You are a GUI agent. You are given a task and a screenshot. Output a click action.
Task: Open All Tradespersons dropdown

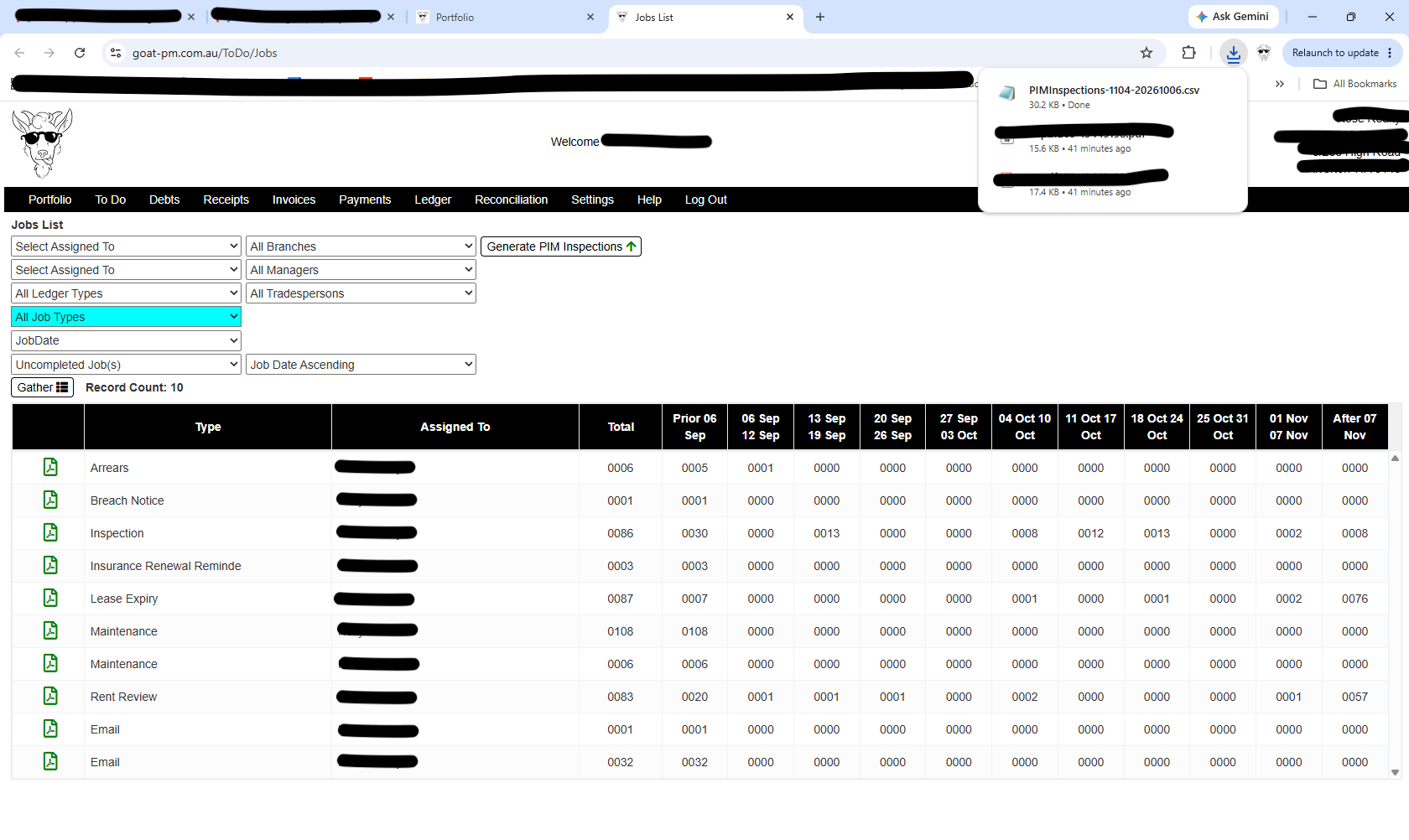361,293
